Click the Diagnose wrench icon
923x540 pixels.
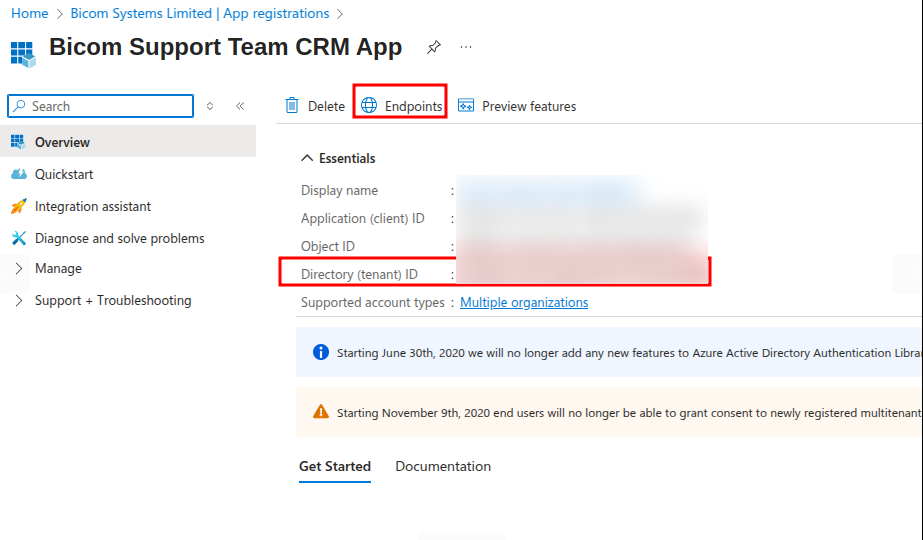pyautogui.click(x=19, y=238)
